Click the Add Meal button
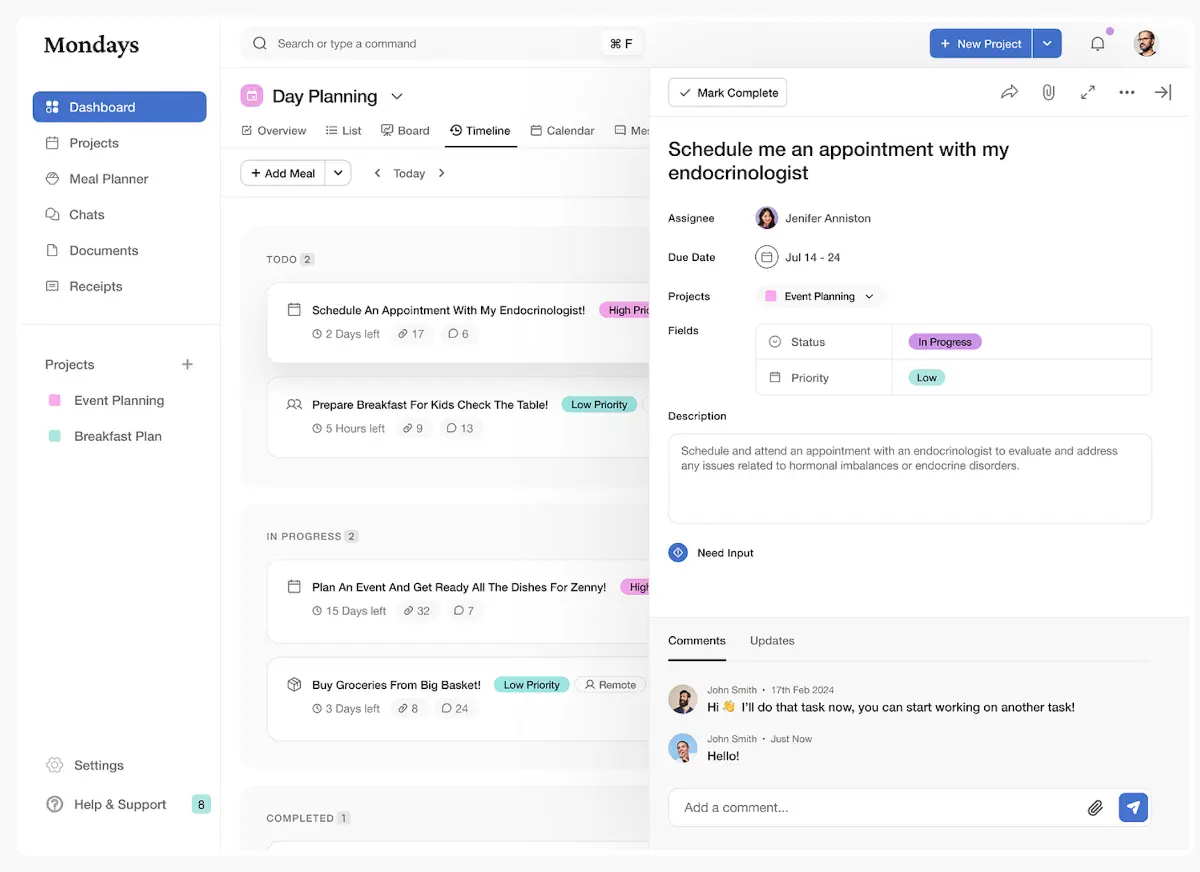 tap(283, 173)
